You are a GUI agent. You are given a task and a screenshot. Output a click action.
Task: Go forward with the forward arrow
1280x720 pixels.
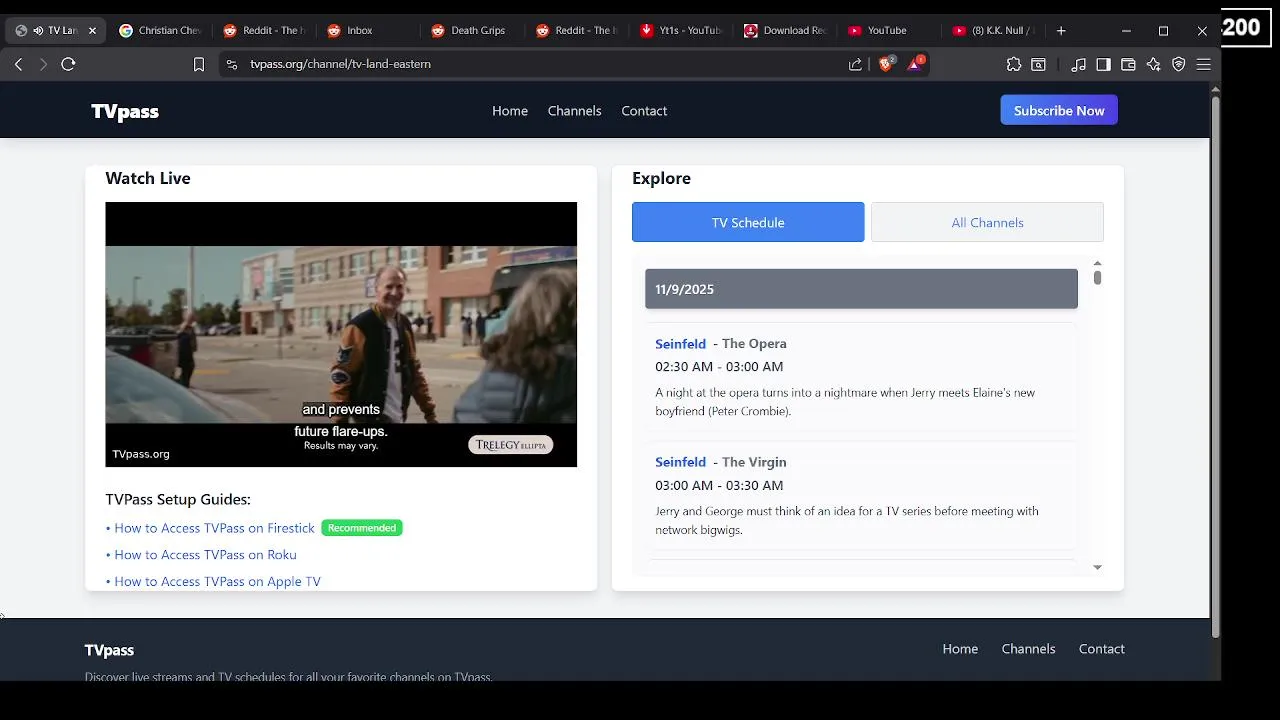tap(43, 64)
